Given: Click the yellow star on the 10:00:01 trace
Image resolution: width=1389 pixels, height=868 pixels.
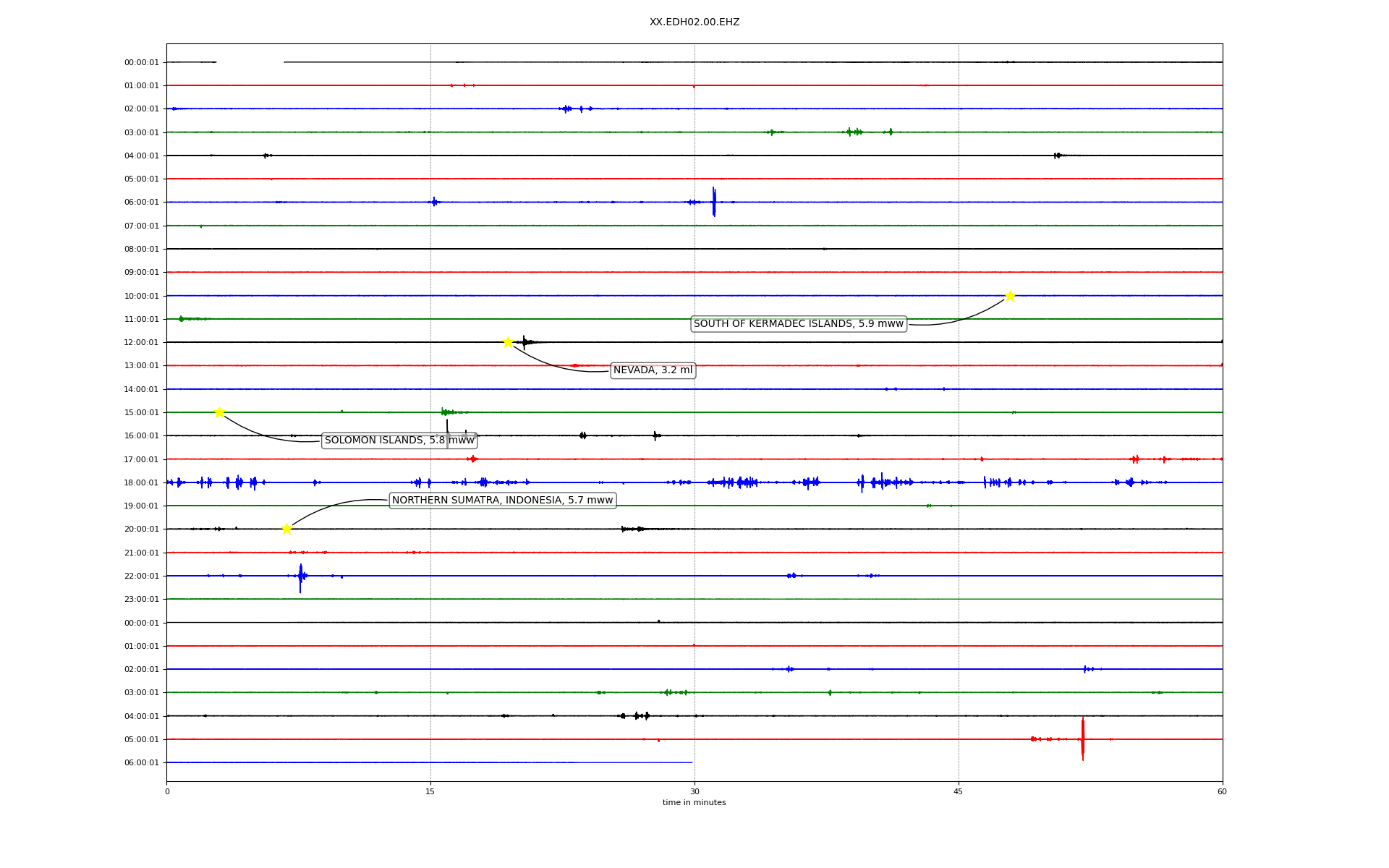Looking at the screenshot, I should pyautogui.click(x=1010, y=296).
